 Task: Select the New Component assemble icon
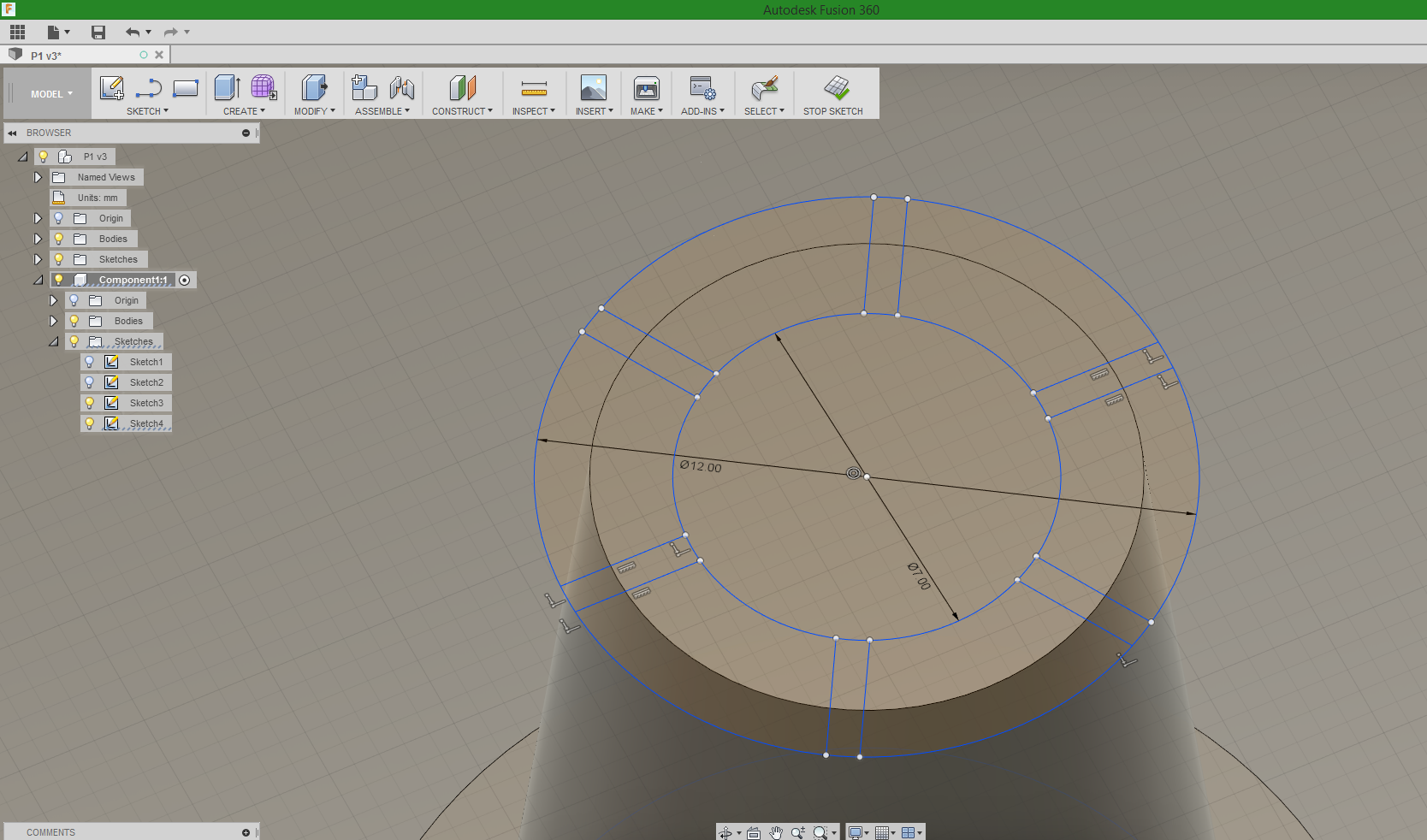(x=364, y=87)
